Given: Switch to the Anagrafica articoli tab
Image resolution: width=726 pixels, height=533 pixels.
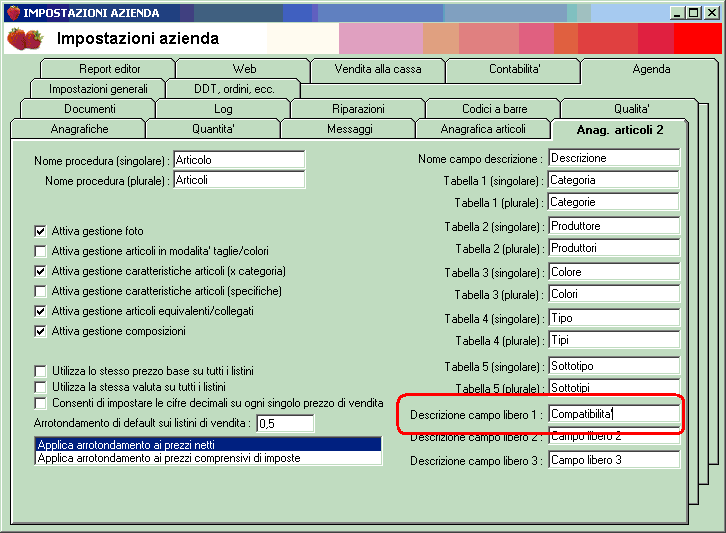Looking at the screenshot, I should coord(482,129).
